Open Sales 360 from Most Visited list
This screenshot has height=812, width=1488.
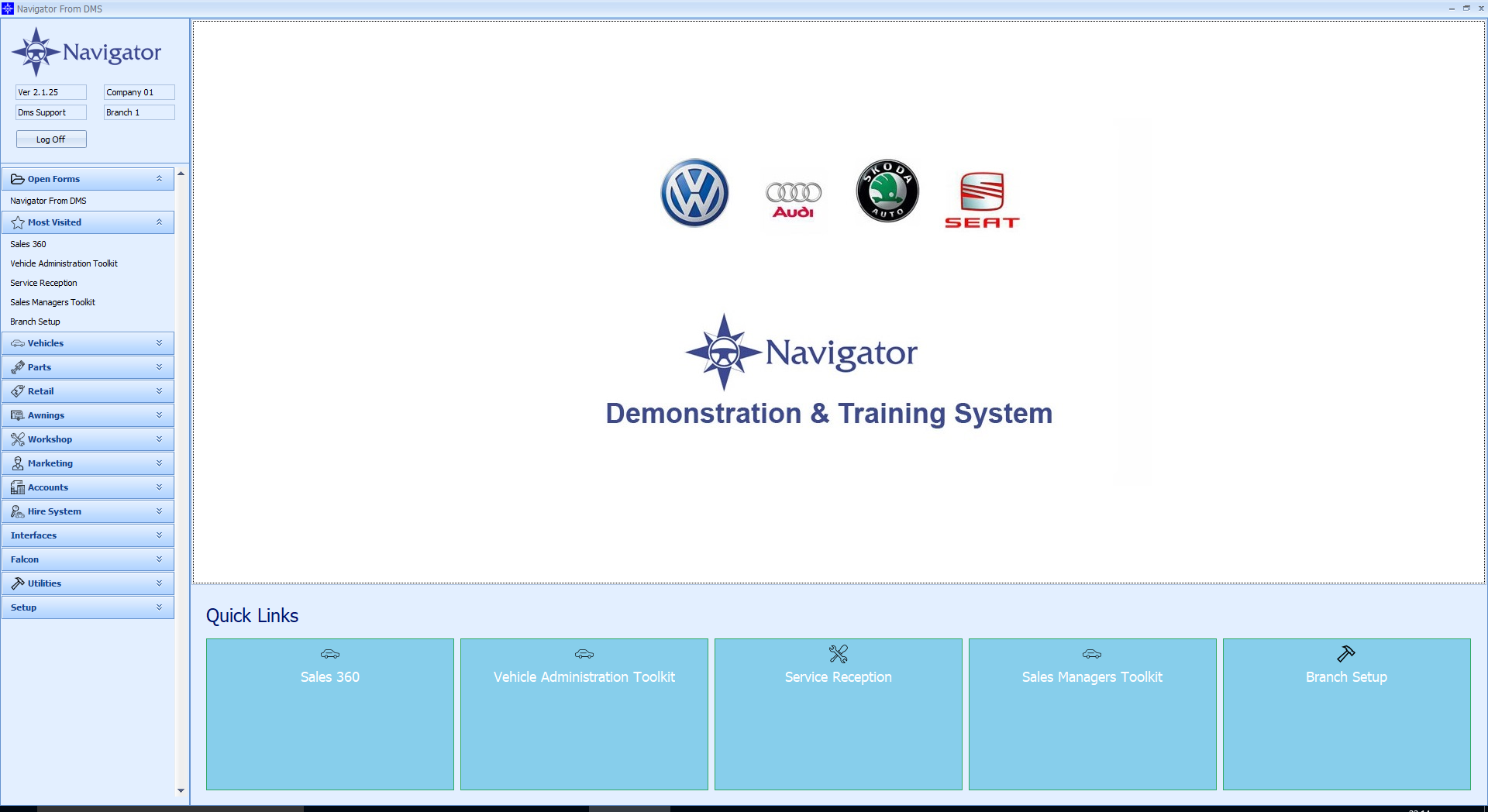28,244
